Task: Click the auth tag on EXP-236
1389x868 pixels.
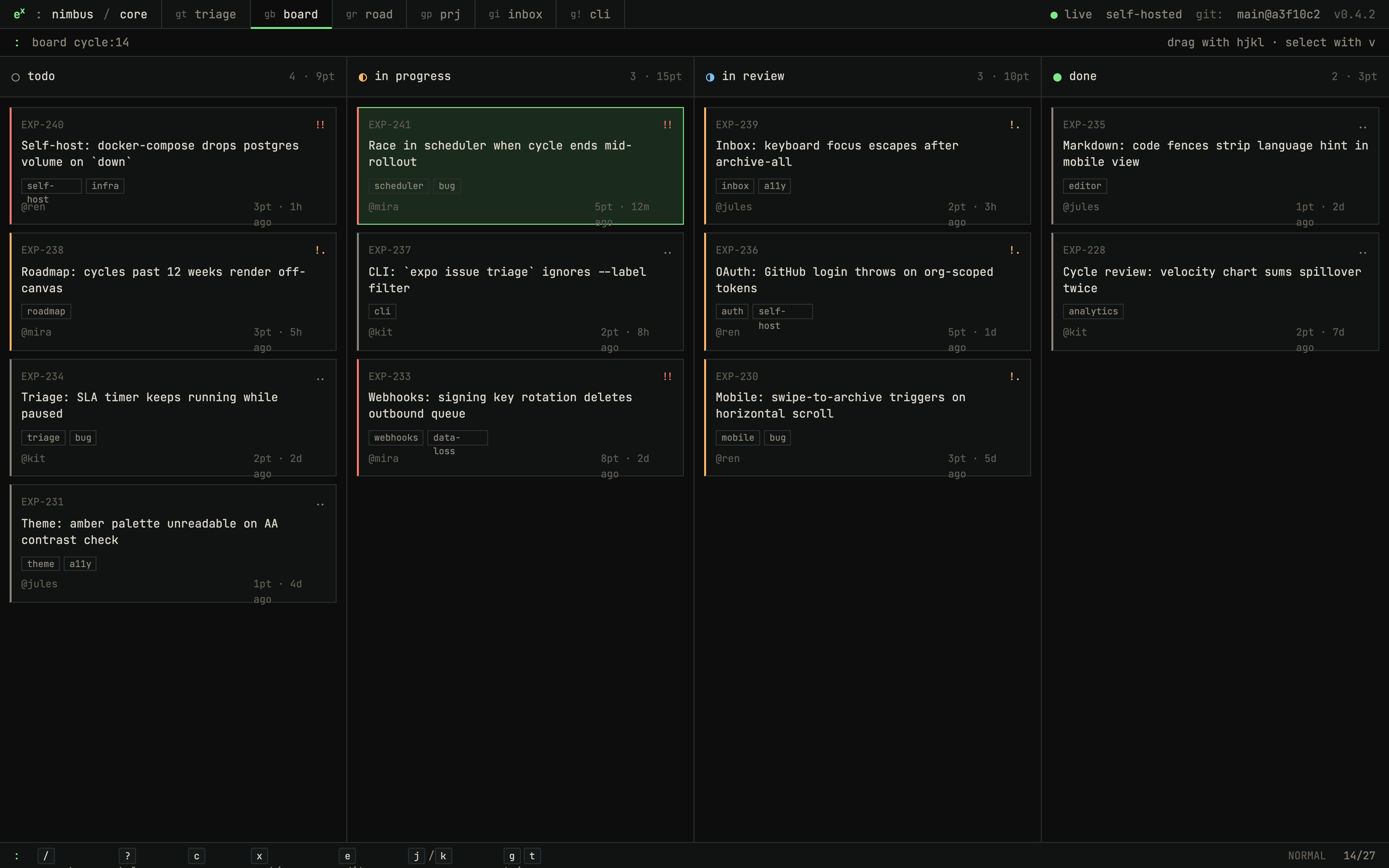Action: 732,312
